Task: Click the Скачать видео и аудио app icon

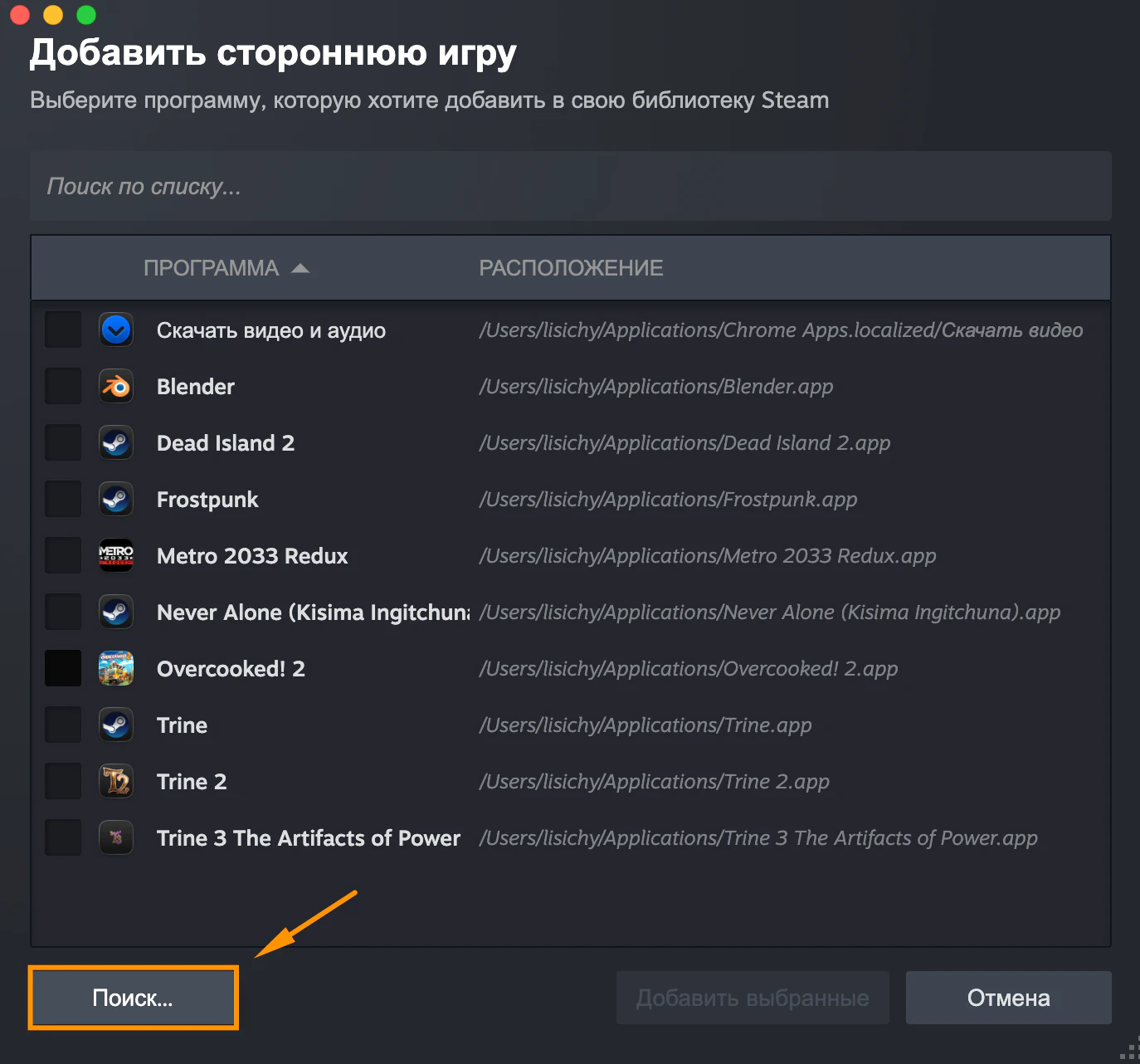Action: [116, 330]
